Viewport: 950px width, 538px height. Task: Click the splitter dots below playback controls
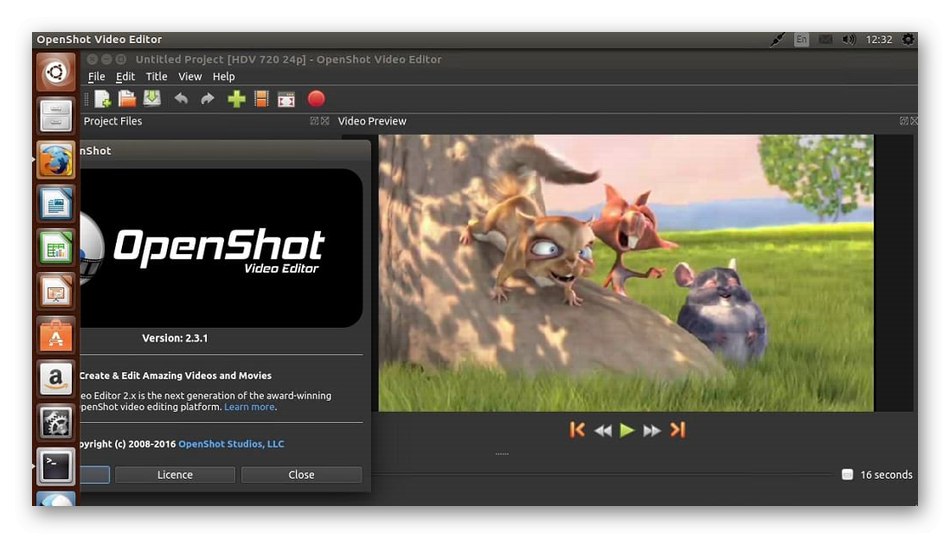(502, 454)
